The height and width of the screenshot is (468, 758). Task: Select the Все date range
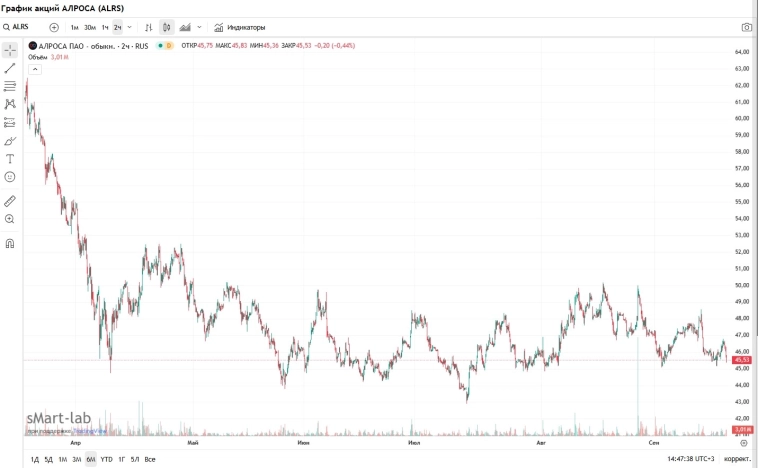[150, 459]
